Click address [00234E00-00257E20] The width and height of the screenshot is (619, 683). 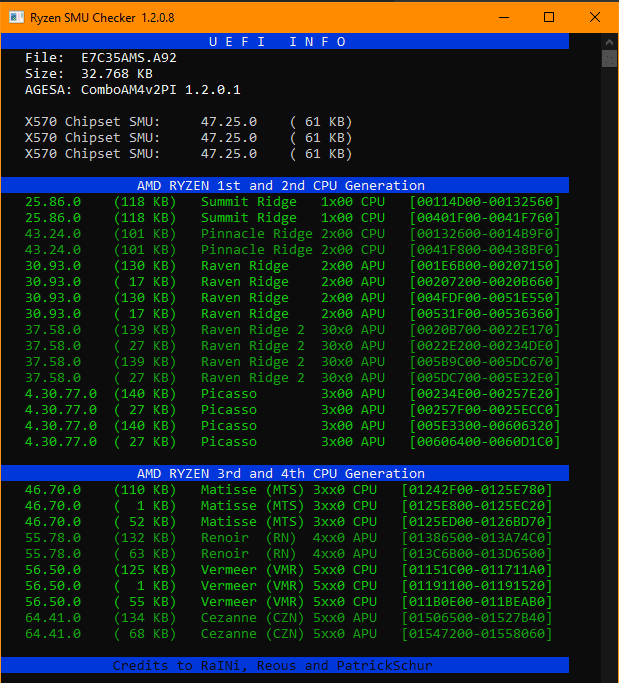click(x=484, y=394)
